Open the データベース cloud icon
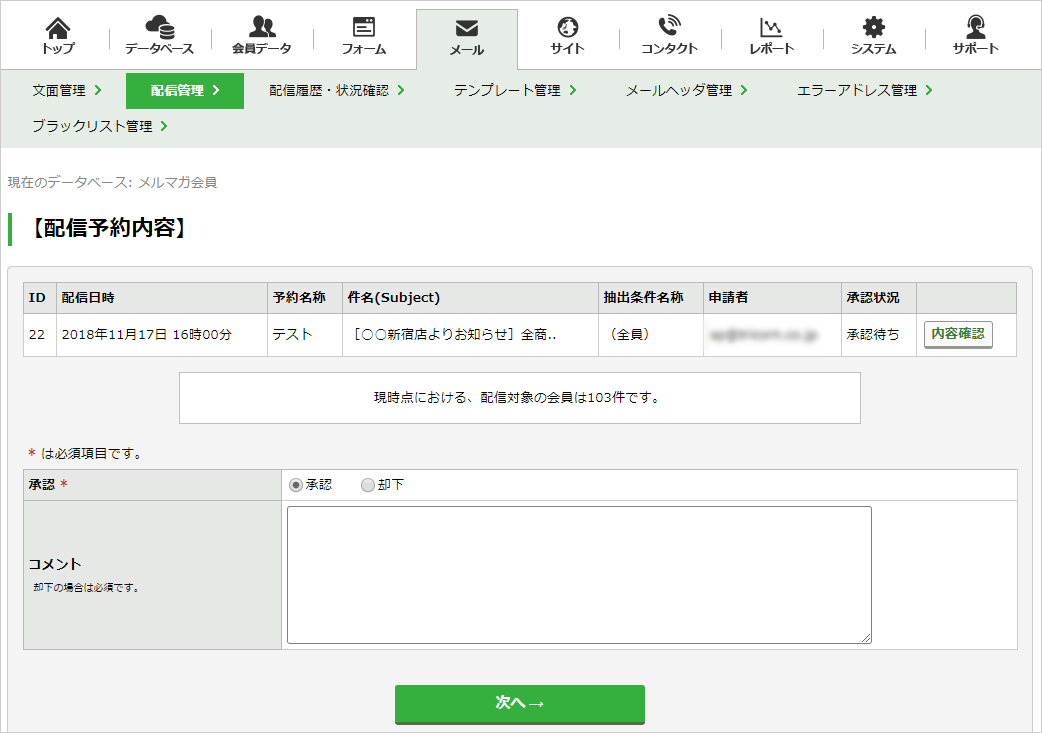 pos(160,27)
